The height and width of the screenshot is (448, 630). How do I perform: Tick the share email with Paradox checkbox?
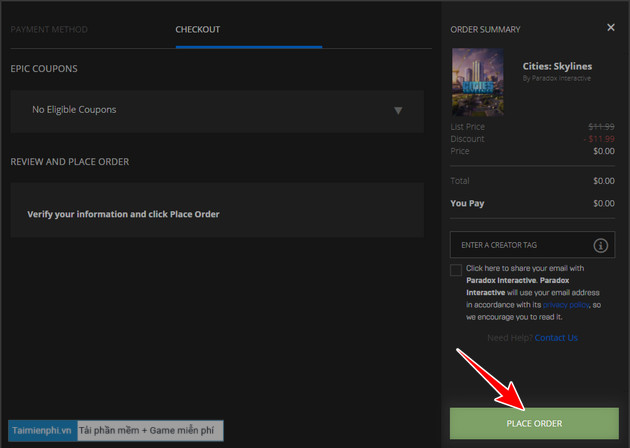pos(456,270)
